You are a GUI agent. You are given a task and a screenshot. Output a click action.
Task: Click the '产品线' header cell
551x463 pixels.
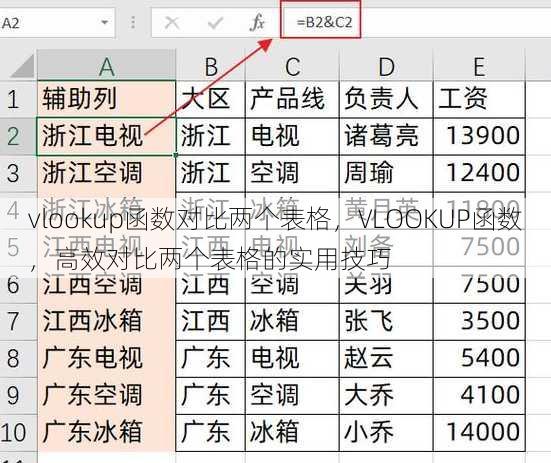[292, 99]
